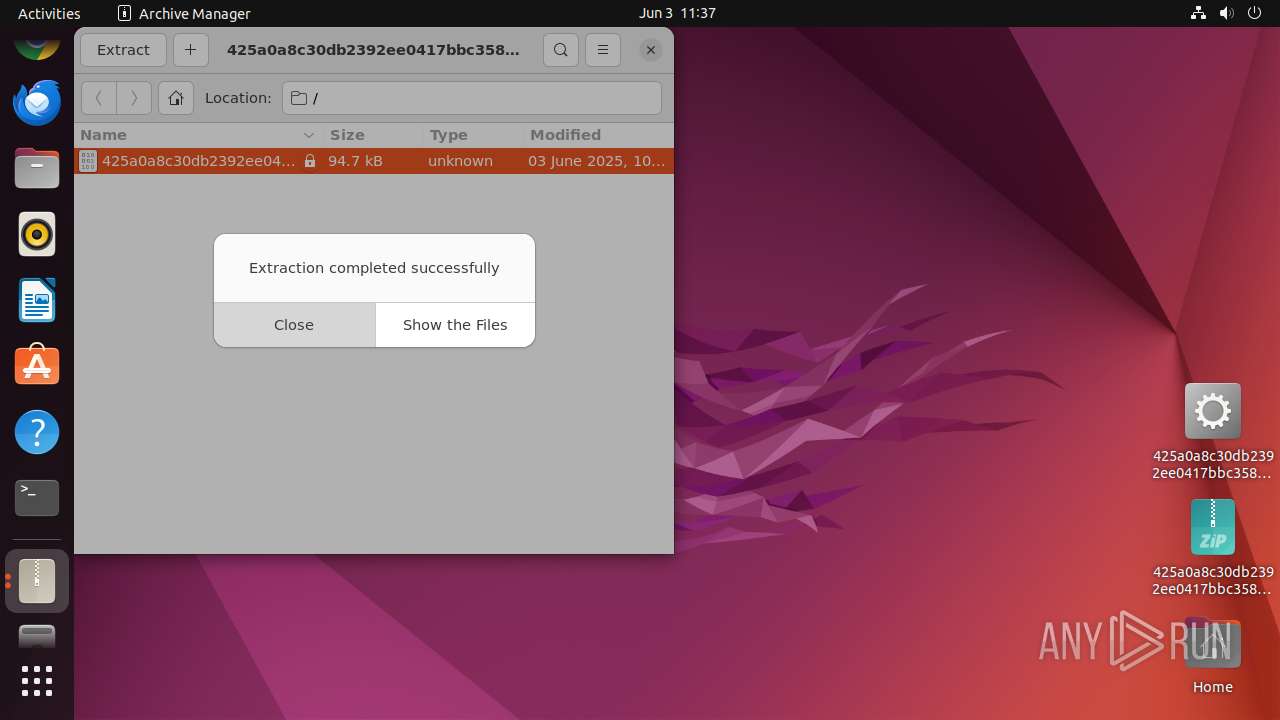The image size is (1280, 720).
Task: Launch LibreOffice Writer from the dock
Action: click(x=37, y=300)
